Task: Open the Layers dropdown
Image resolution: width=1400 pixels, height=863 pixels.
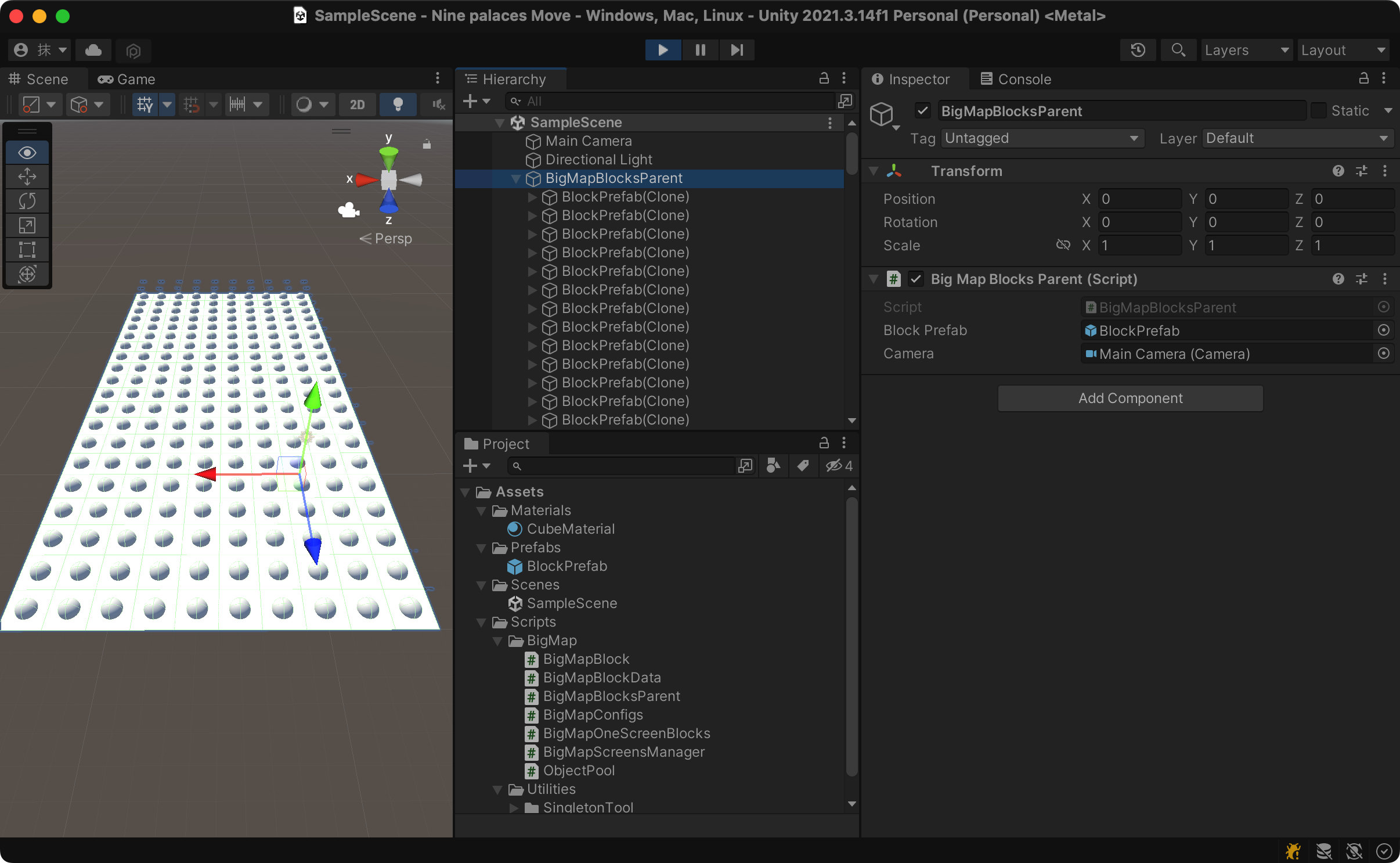Action: click(1246, 50)
